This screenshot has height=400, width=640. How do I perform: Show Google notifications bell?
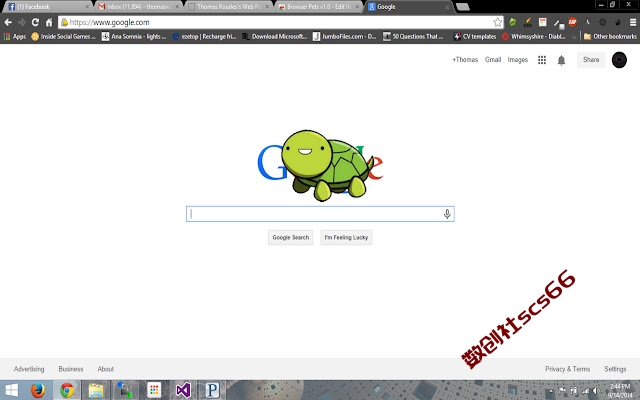tap(561, 60)
